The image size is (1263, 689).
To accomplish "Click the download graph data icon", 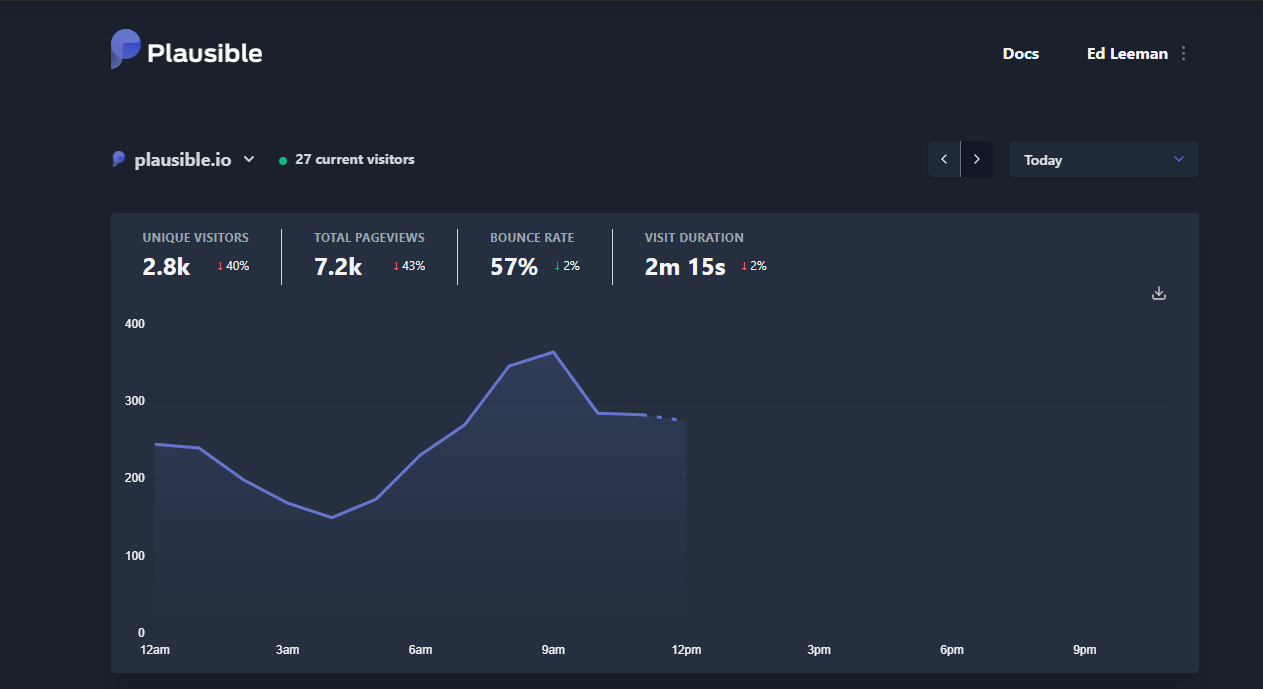I will coord(1159,293).
